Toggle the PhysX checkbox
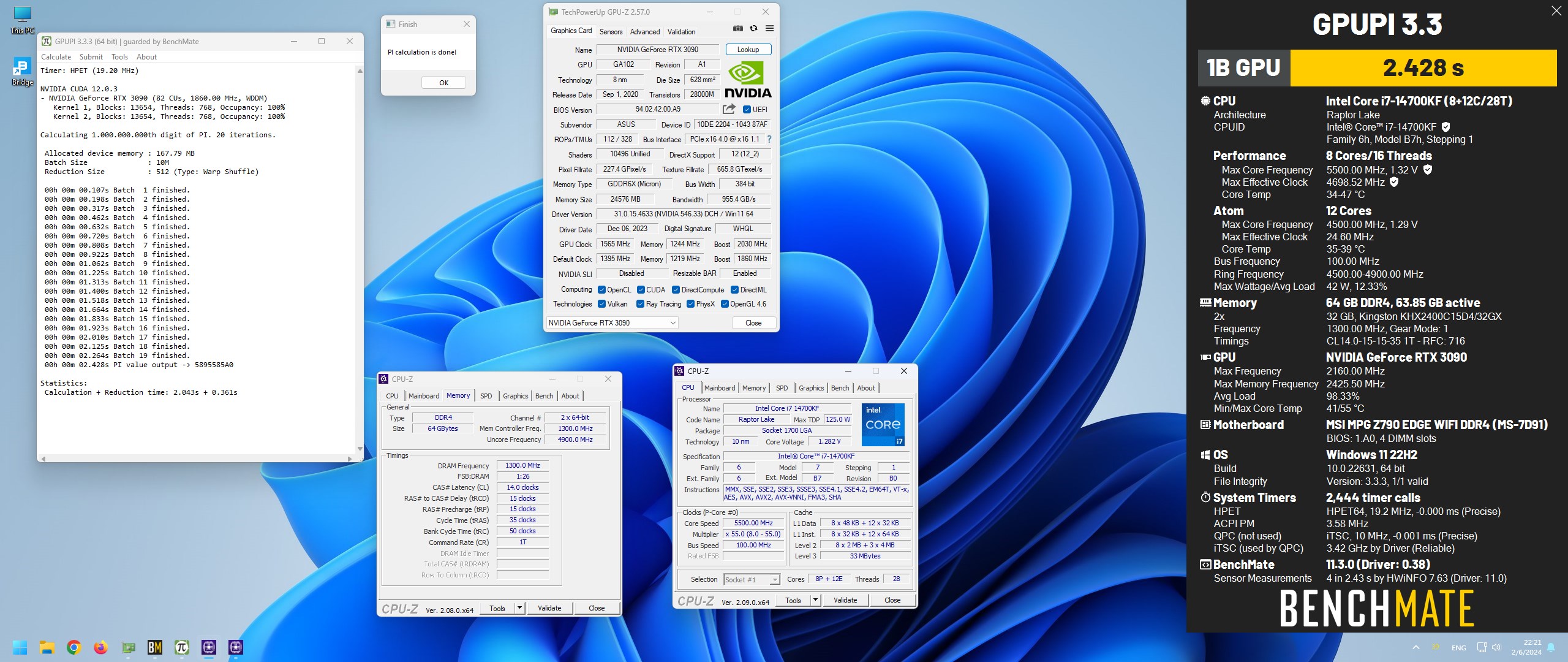 coord(690,304)
